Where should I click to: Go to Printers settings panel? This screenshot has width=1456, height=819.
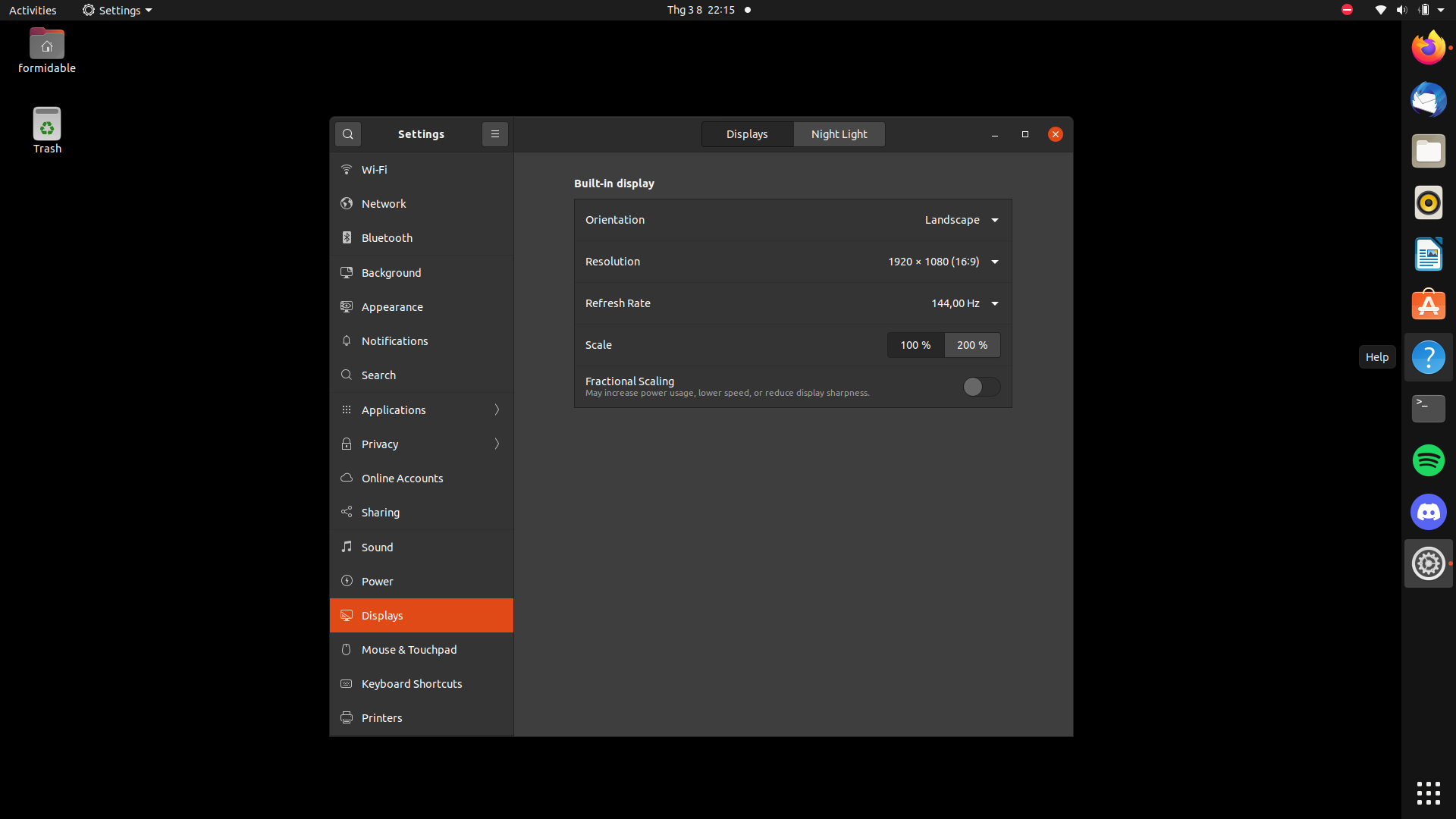point(381,718)
